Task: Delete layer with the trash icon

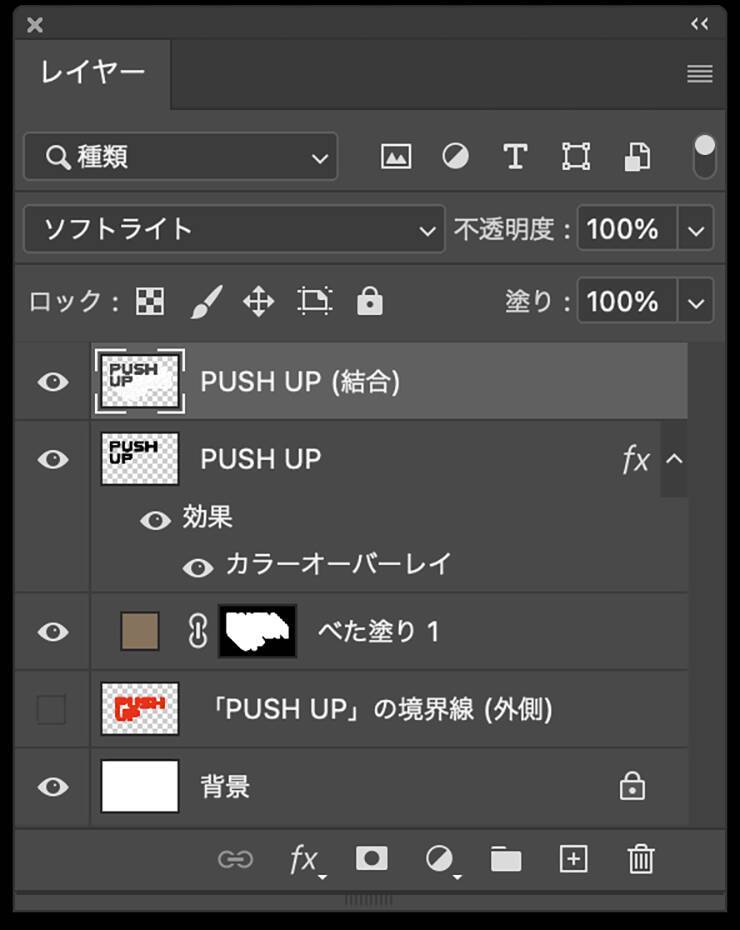Action: pos(640,858)
